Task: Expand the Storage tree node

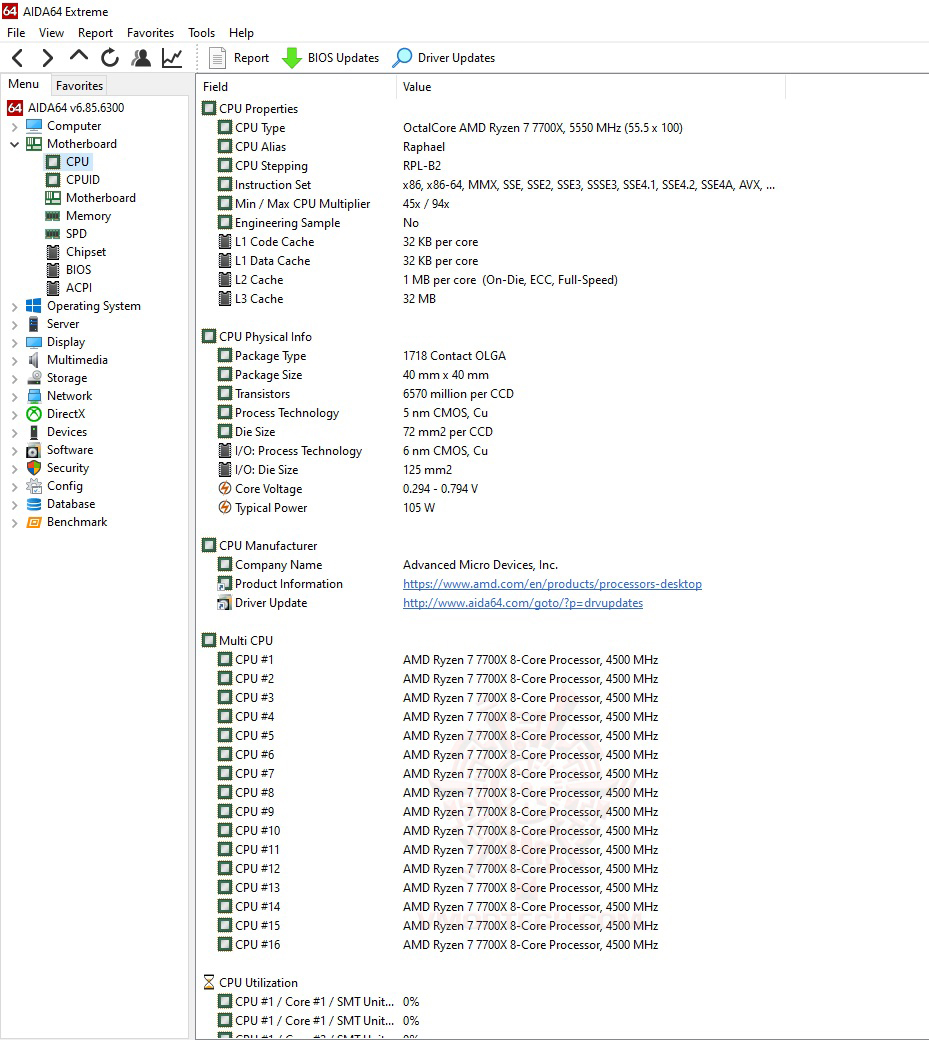Action: (x=15, y=378)
